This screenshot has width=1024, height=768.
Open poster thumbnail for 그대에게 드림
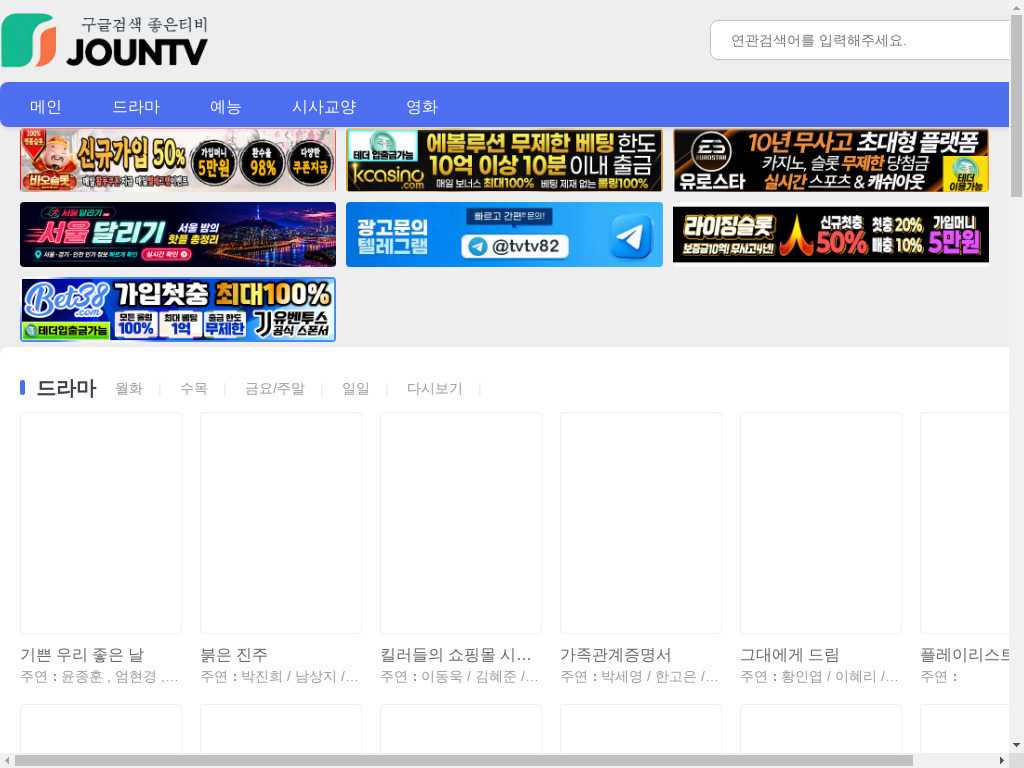pos(821,522)
